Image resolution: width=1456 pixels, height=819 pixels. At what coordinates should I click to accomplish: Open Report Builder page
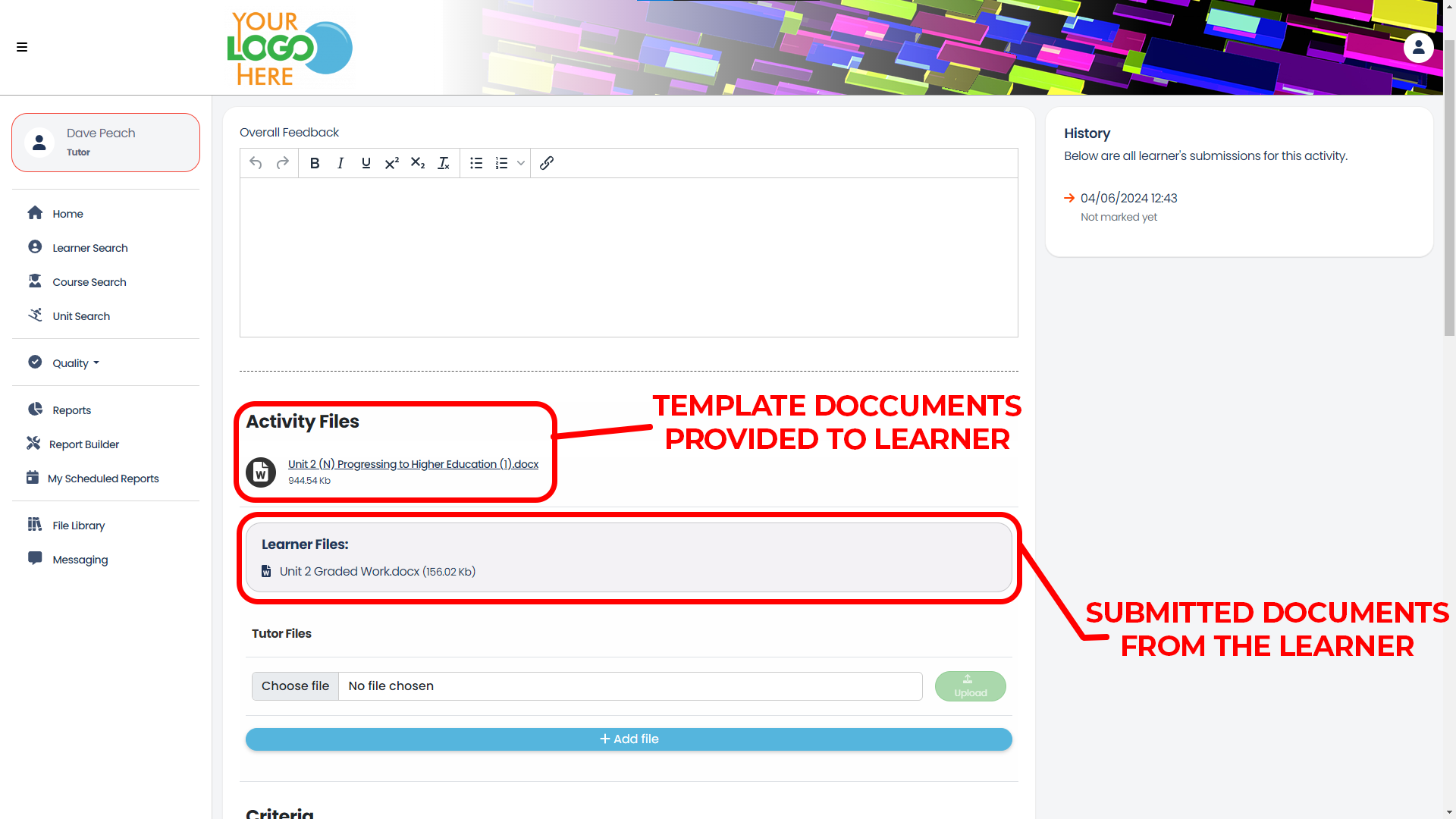click(84, 444)
